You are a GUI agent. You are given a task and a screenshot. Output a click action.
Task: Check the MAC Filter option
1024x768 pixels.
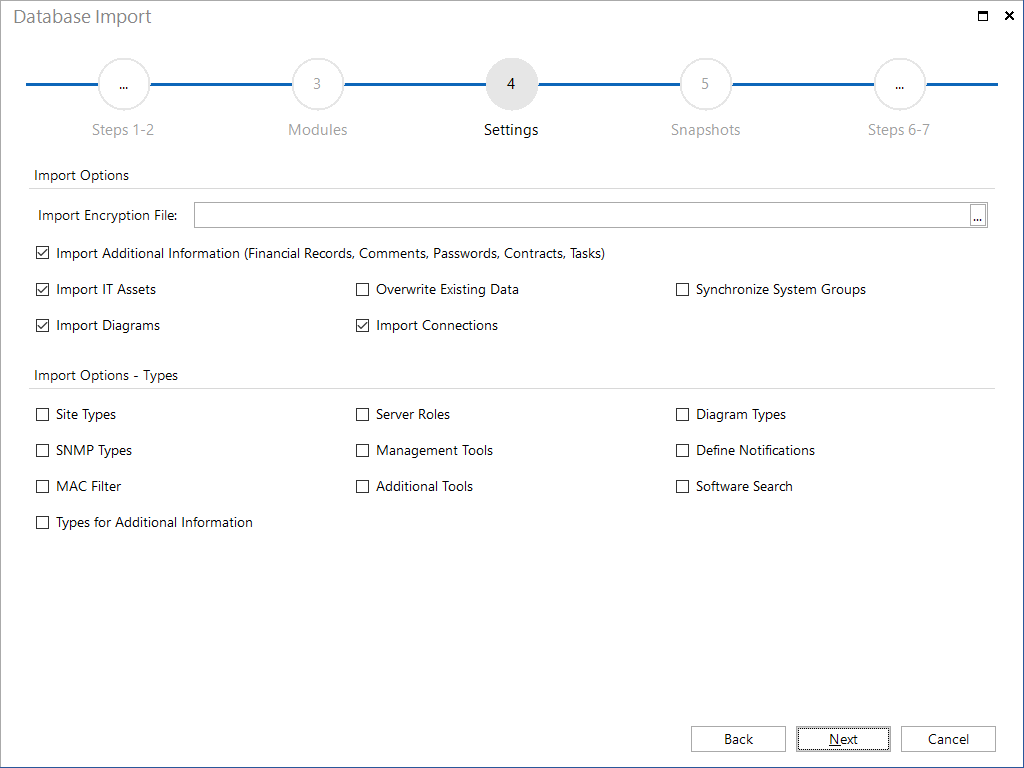click(42, 486)
